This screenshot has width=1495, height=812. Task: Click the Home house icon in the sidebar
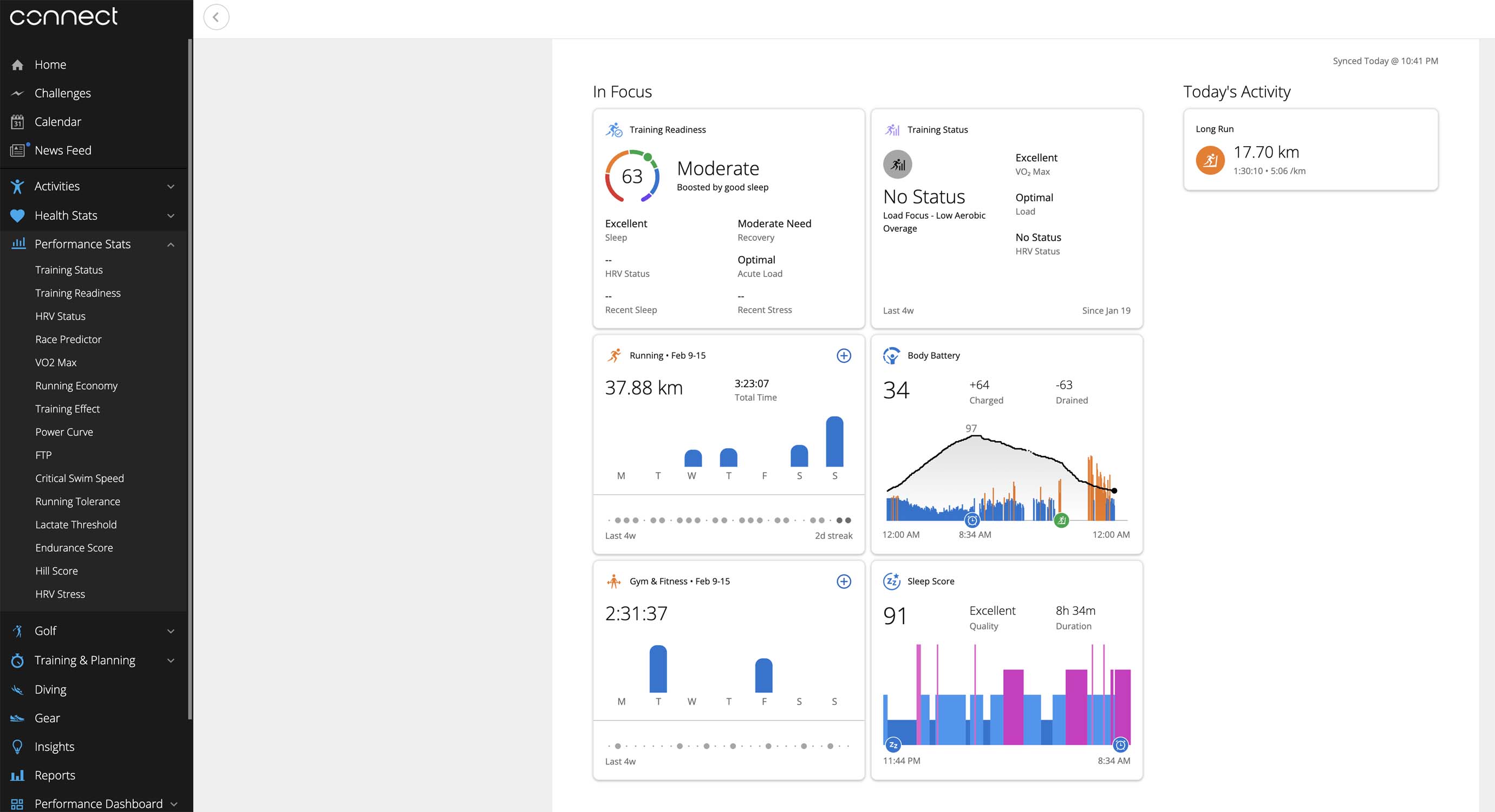point(17,65)
